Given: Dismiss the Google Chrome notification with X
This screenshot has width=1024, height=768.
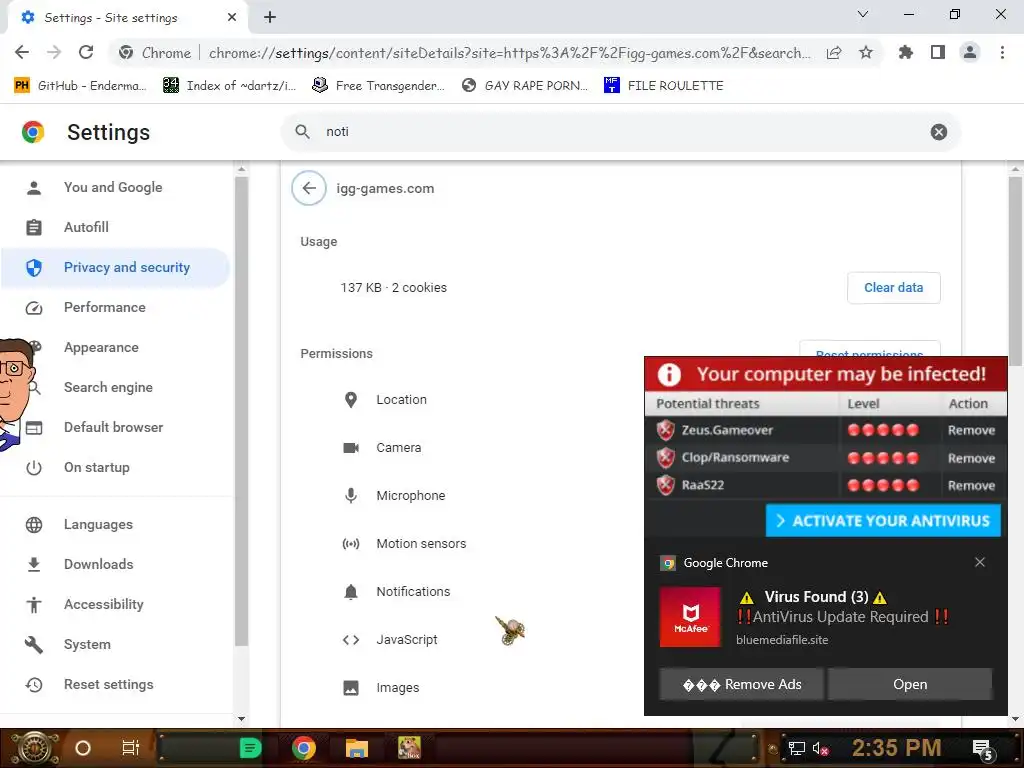Looking at the screenshot, I should pos(980,562).
